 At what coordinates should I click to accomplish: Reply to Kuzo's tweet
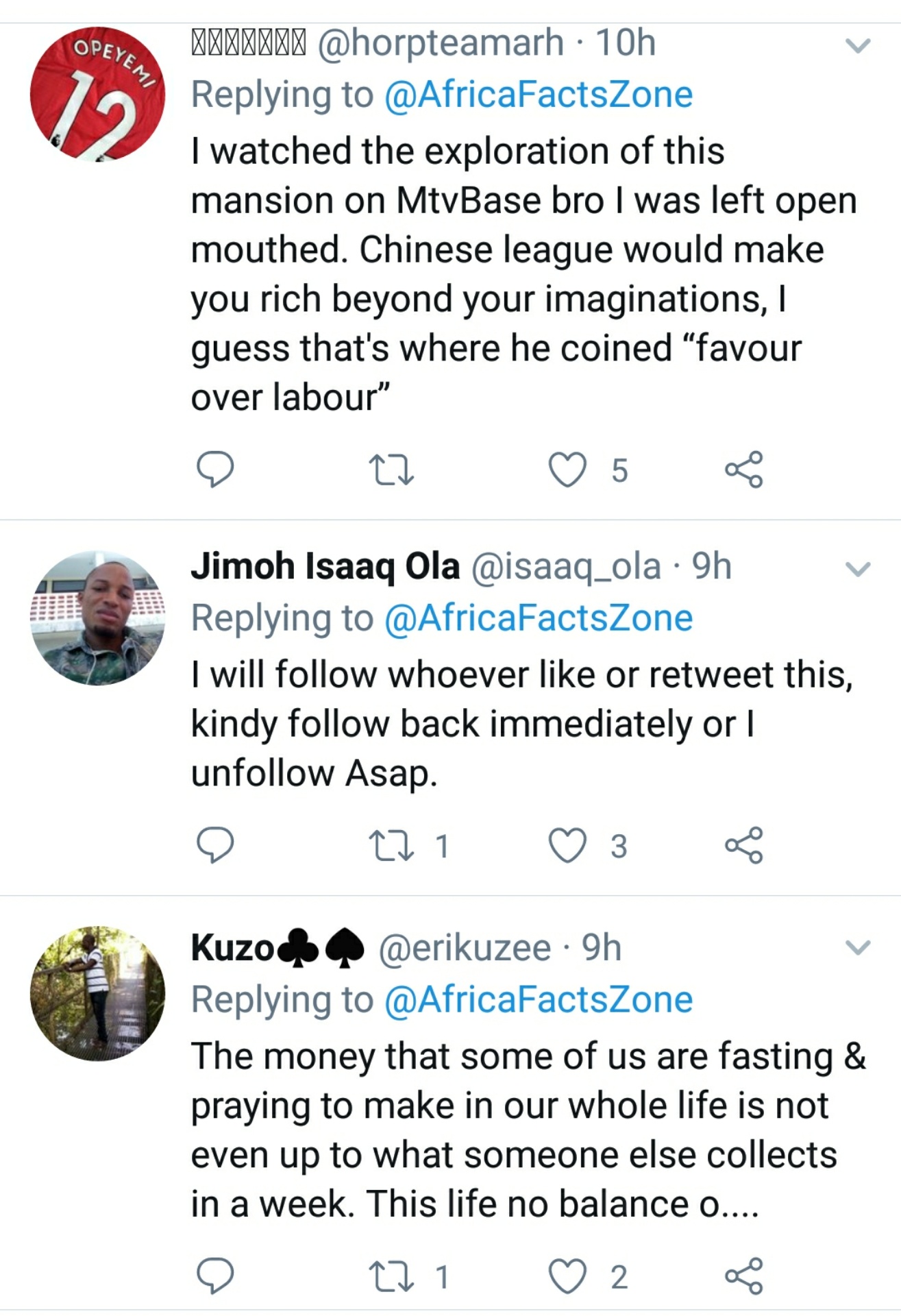click(x=215, y=1276)
